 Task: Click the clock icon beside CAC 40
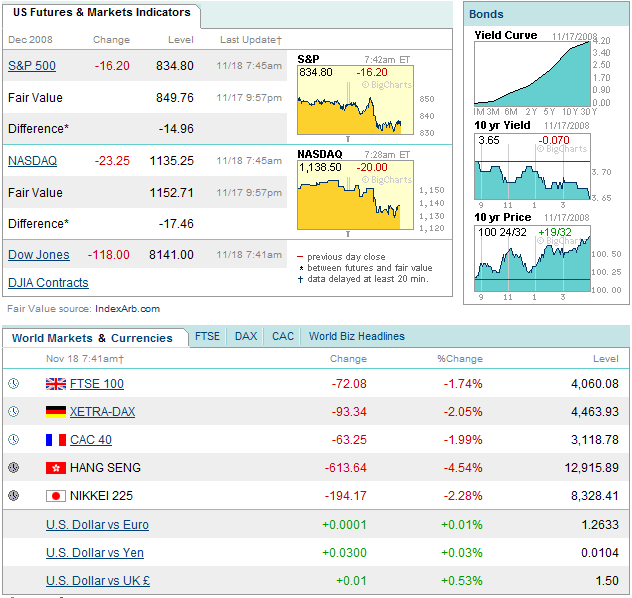[13, 439]
